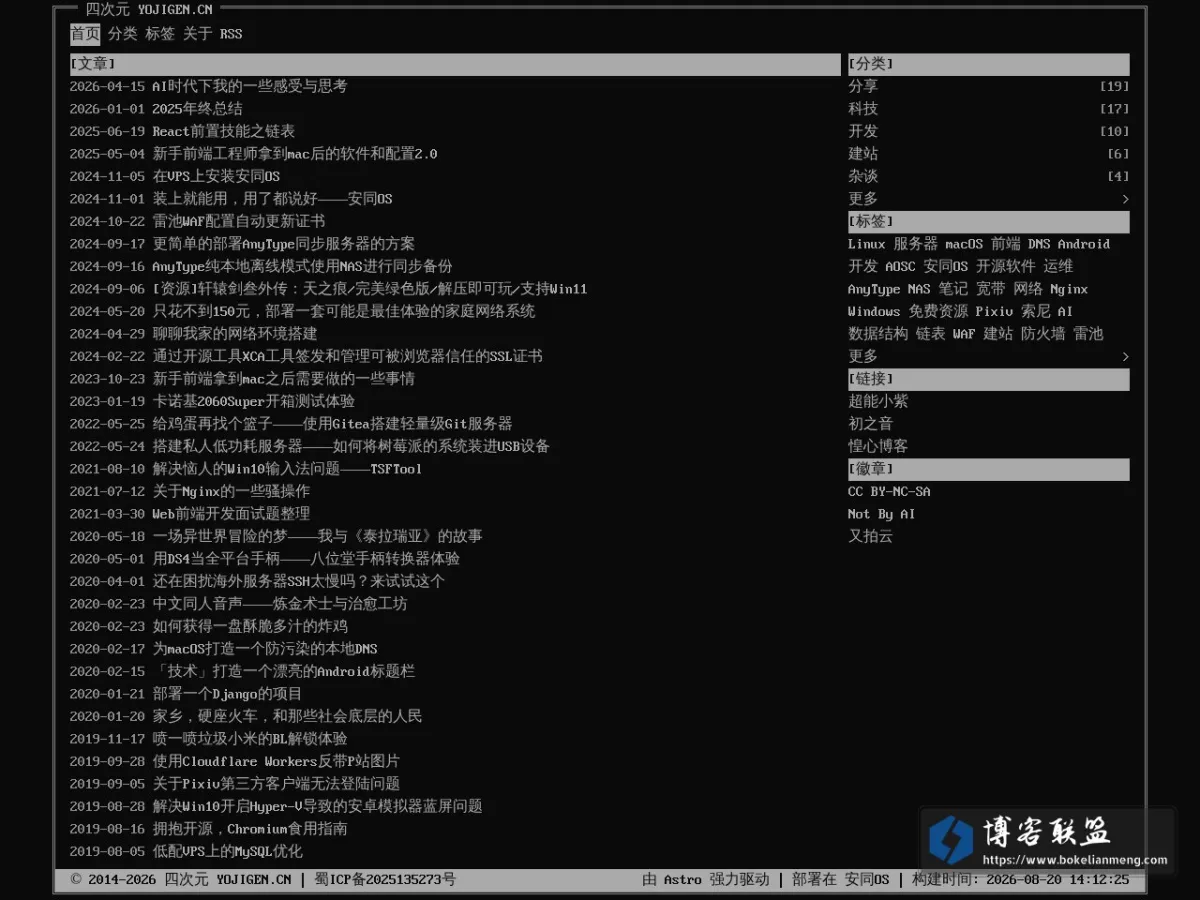This screenshot has height=900, width=1200.
Task: Open the RSS feed link
Action: (x=231, y=34)
